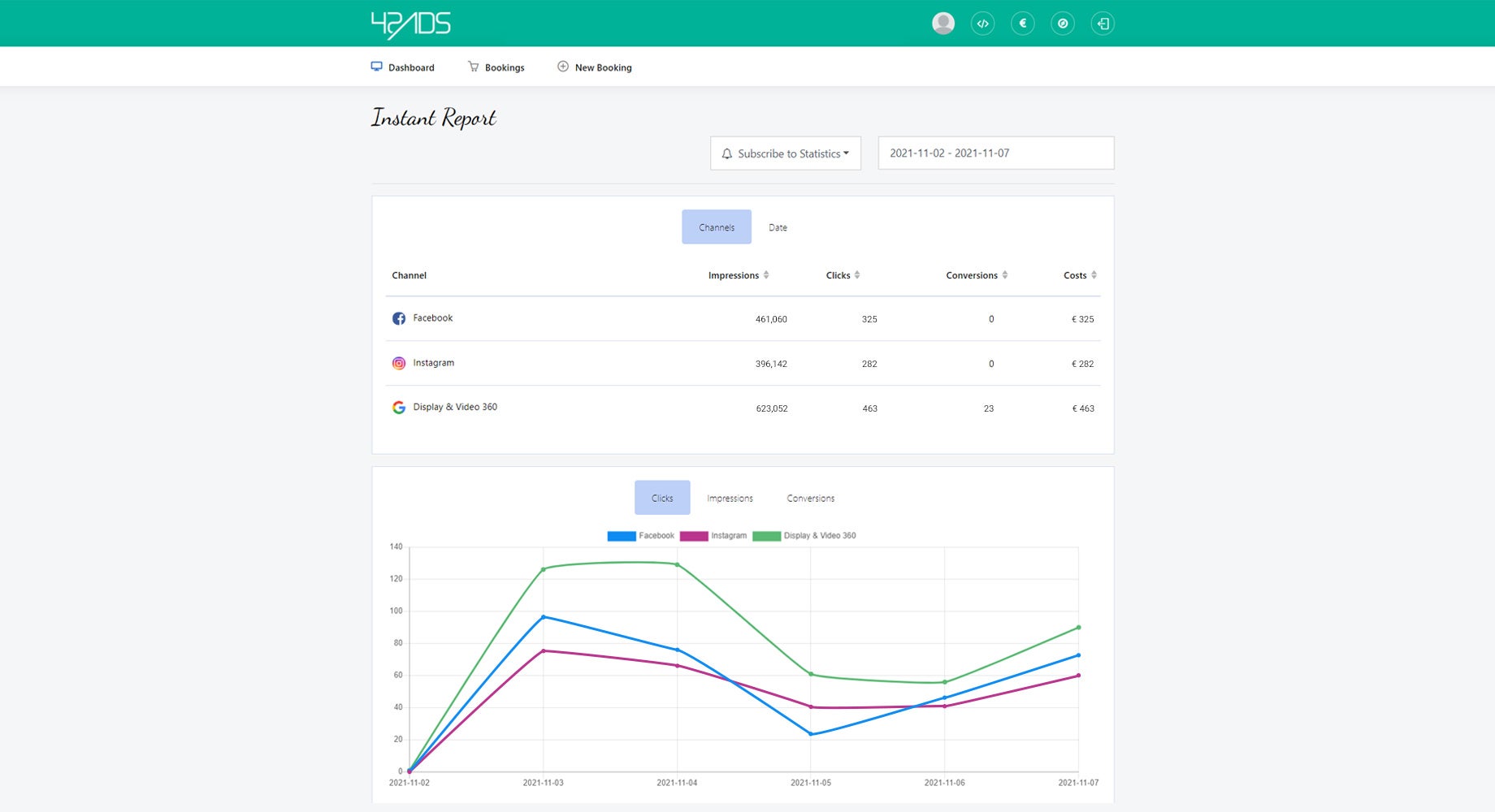Click Display & Video 360 impressions 623,052
This screenshot has width=1495, height=812.
[x=772, y=408]
